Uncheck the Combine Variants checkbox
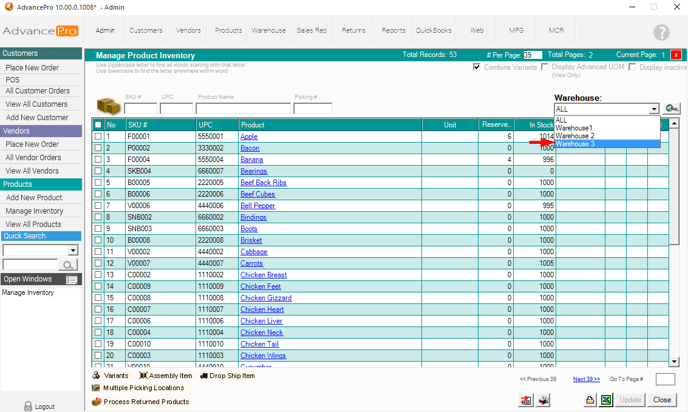This screenshot has width=688, height=412. 477,67
